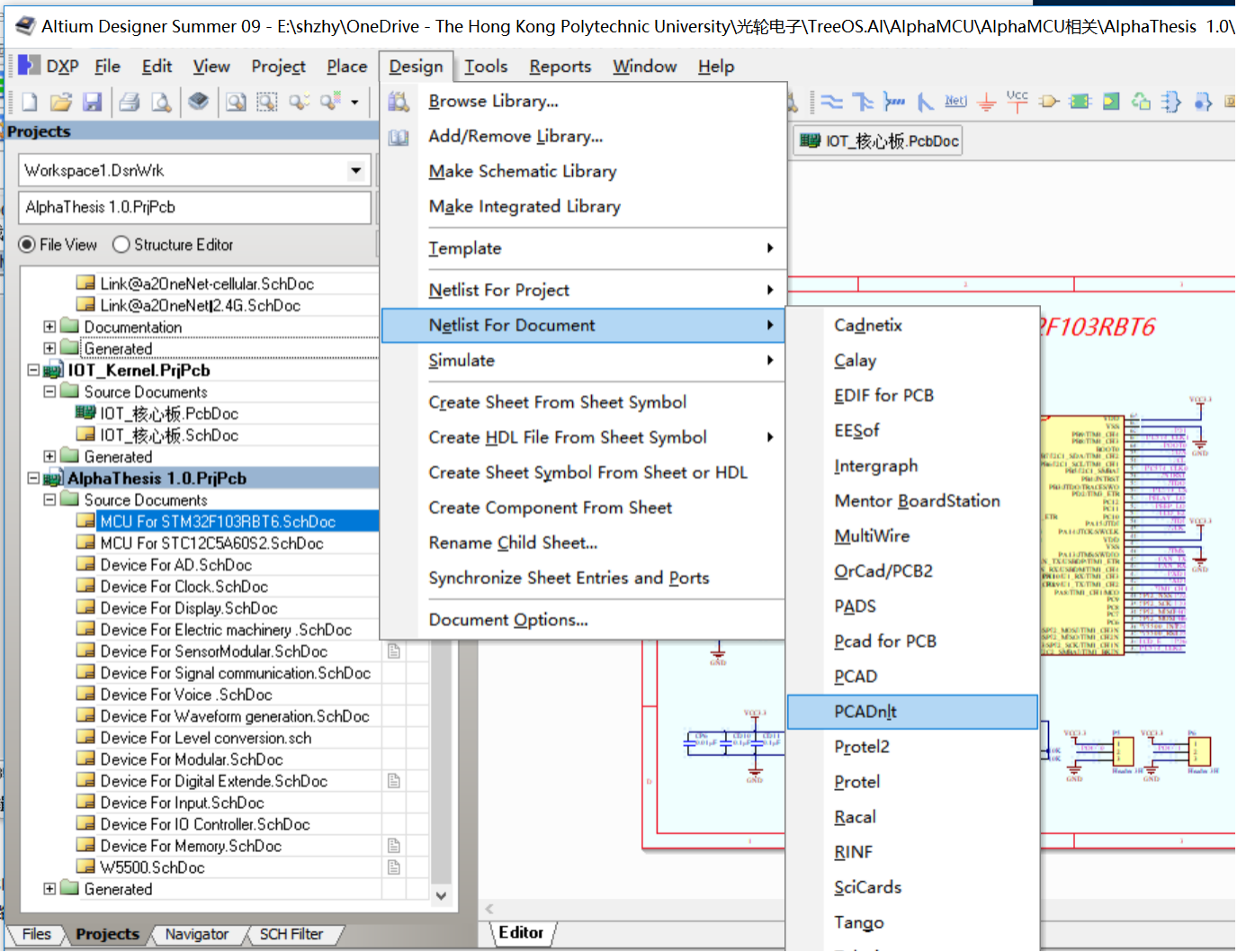Choose PCADnlt netlist format
Image resolution: width=1237 pixels, height=952 pixels.
pos(912,712)
